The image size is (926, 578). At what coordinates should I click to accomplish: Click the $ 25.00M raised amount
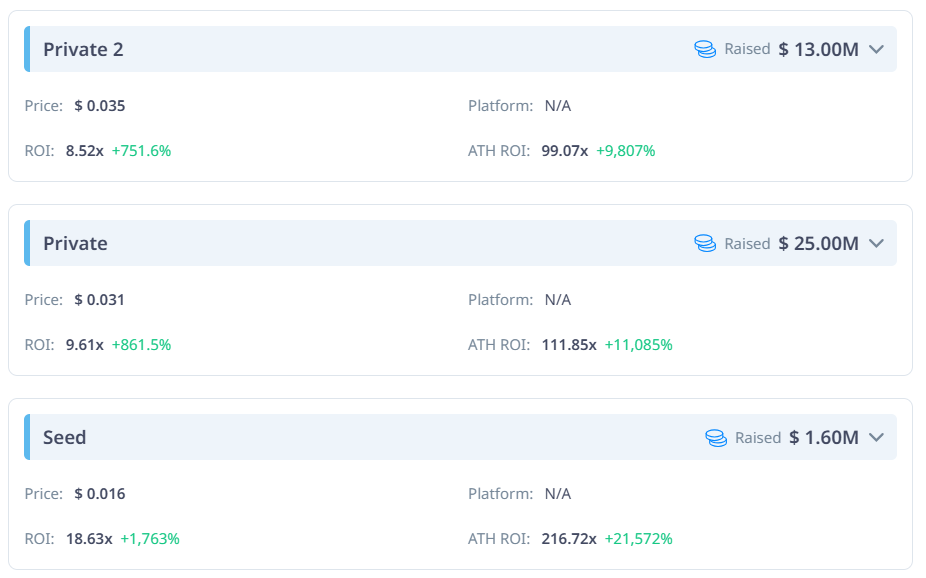point(819,244)
